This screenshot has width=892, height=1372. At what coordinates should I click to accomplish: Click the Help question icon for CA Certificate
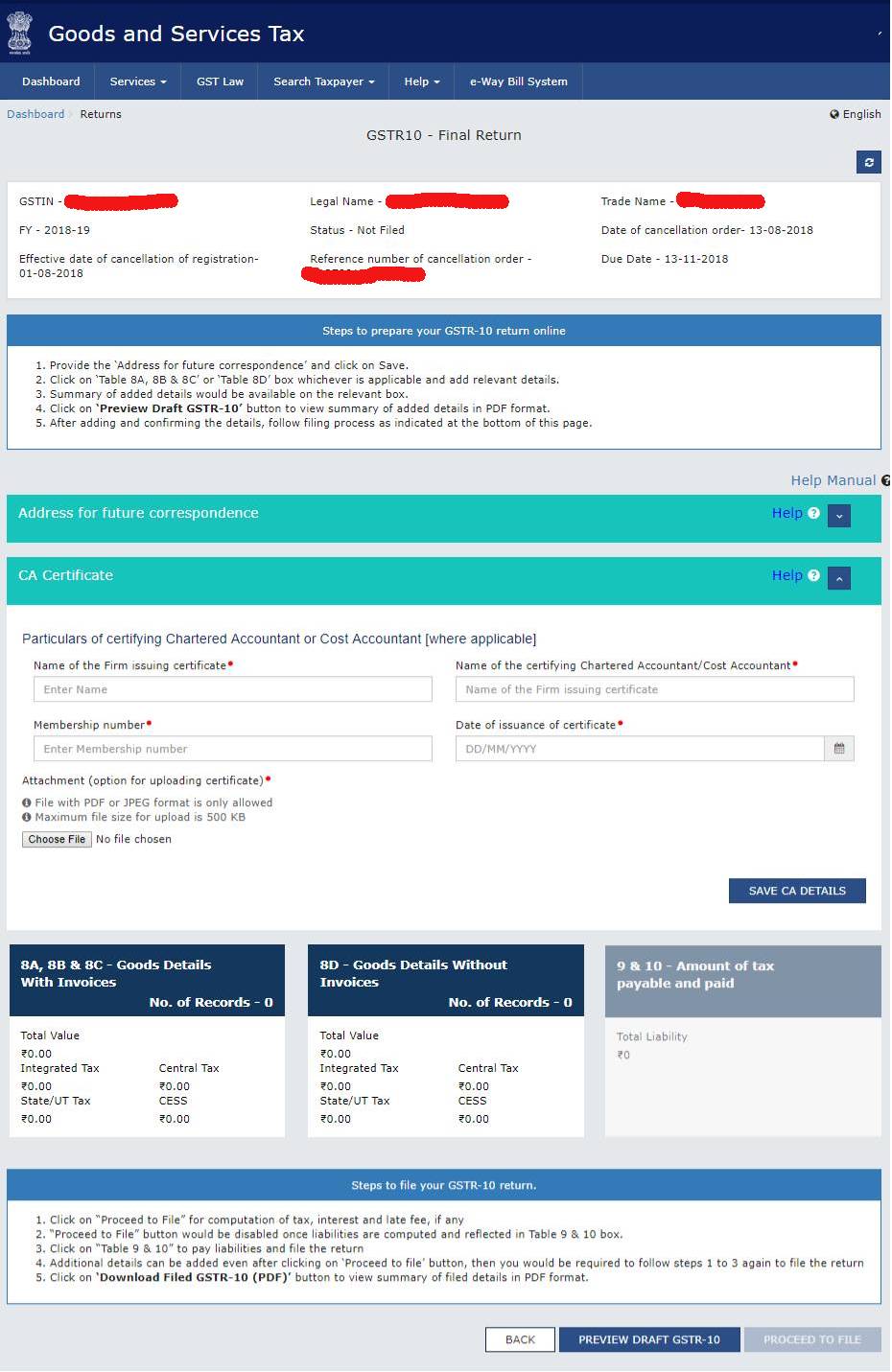click(812, 575)
